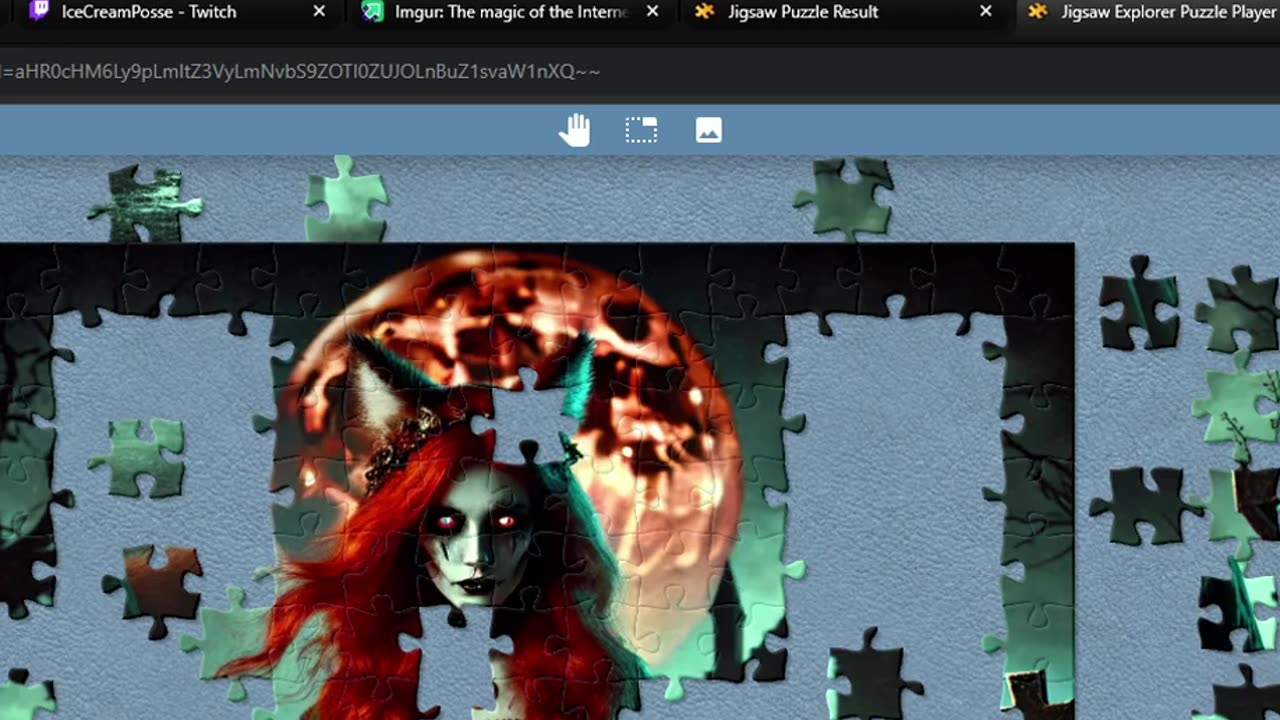The width and height of the screenshot is (1280, 720).
Task: Click the woman's face in the assembled puzzle
Action: pos(478,535)
